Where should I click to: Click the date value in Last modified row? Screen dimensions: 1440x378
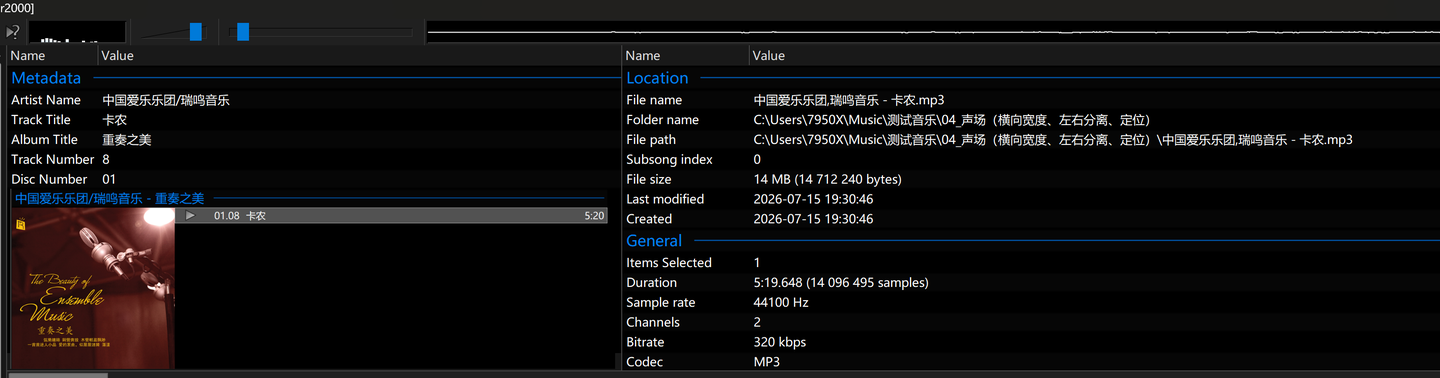tap(813, 199)
